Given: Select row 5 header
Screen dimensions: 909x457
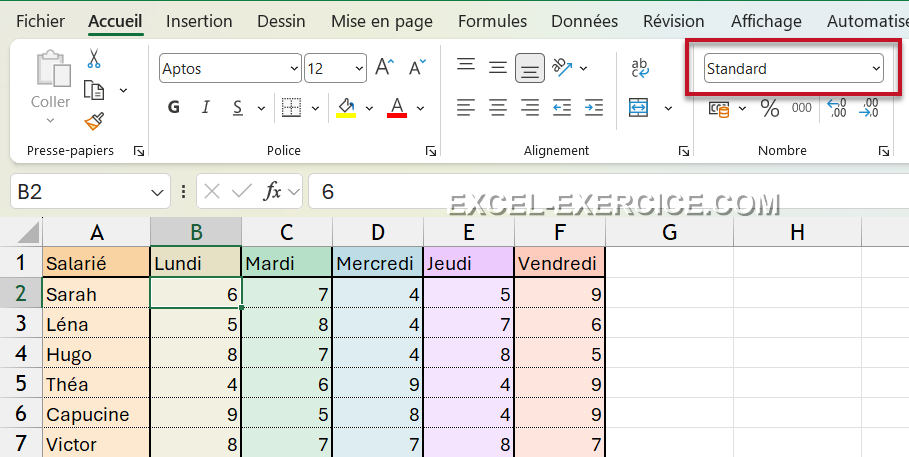Looking at the screenshot, I should [x=21, y=383].
